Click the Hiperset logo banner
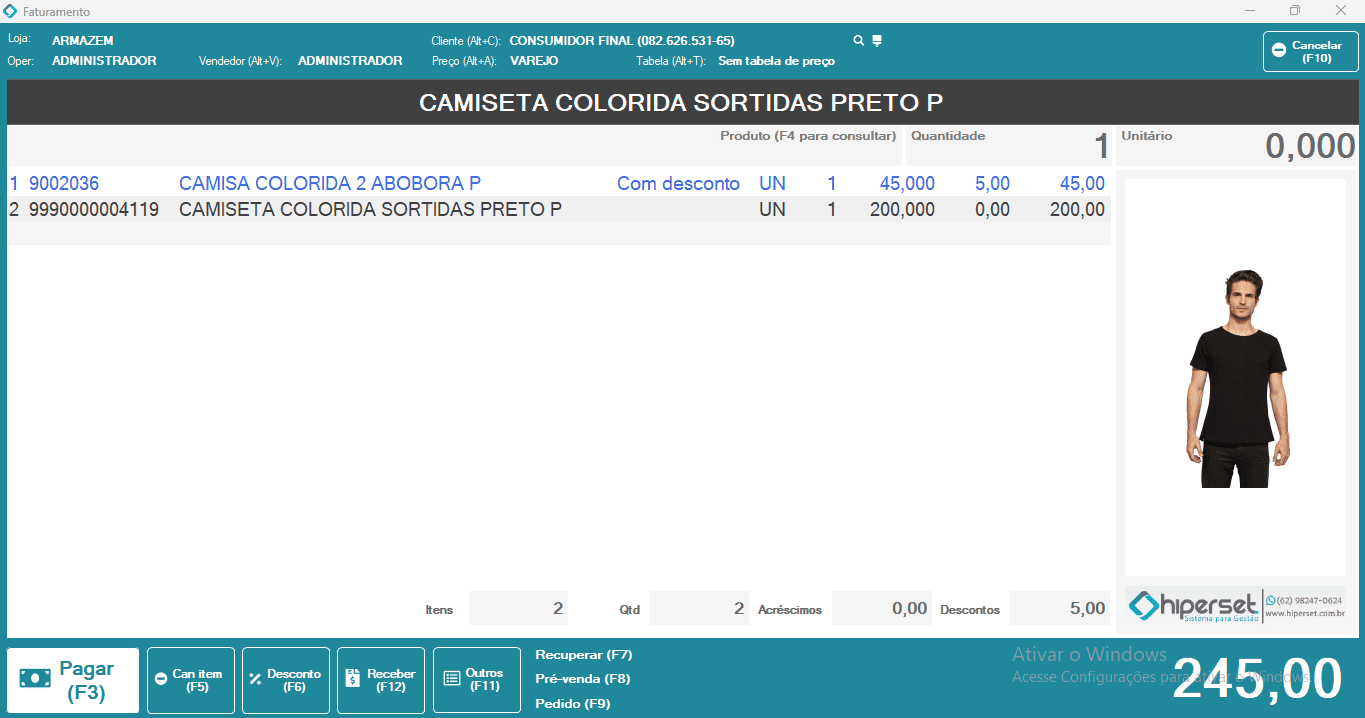1365x718 pixels. click(x=1235, y=605)
